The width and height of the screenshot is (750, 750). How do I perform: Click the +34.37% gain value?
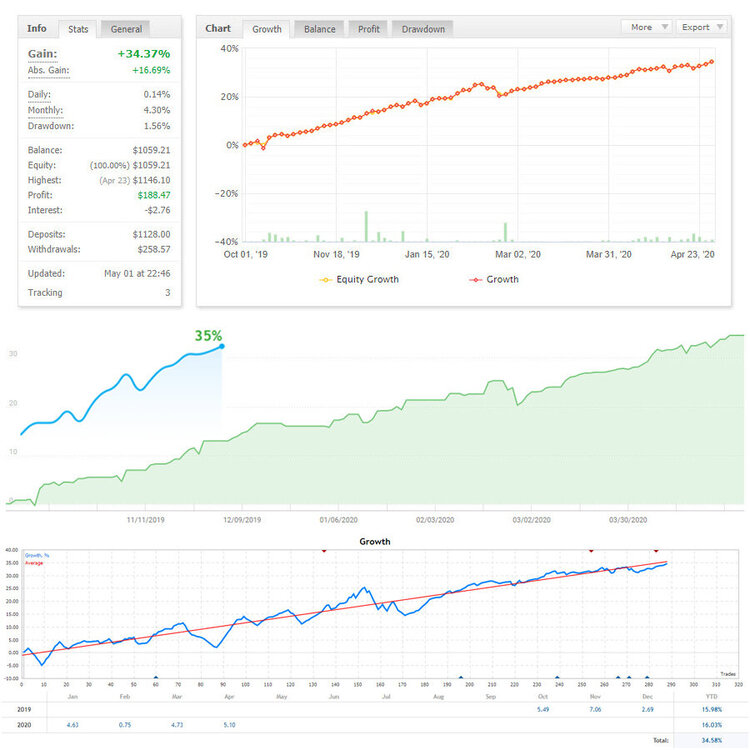point(144,54)
